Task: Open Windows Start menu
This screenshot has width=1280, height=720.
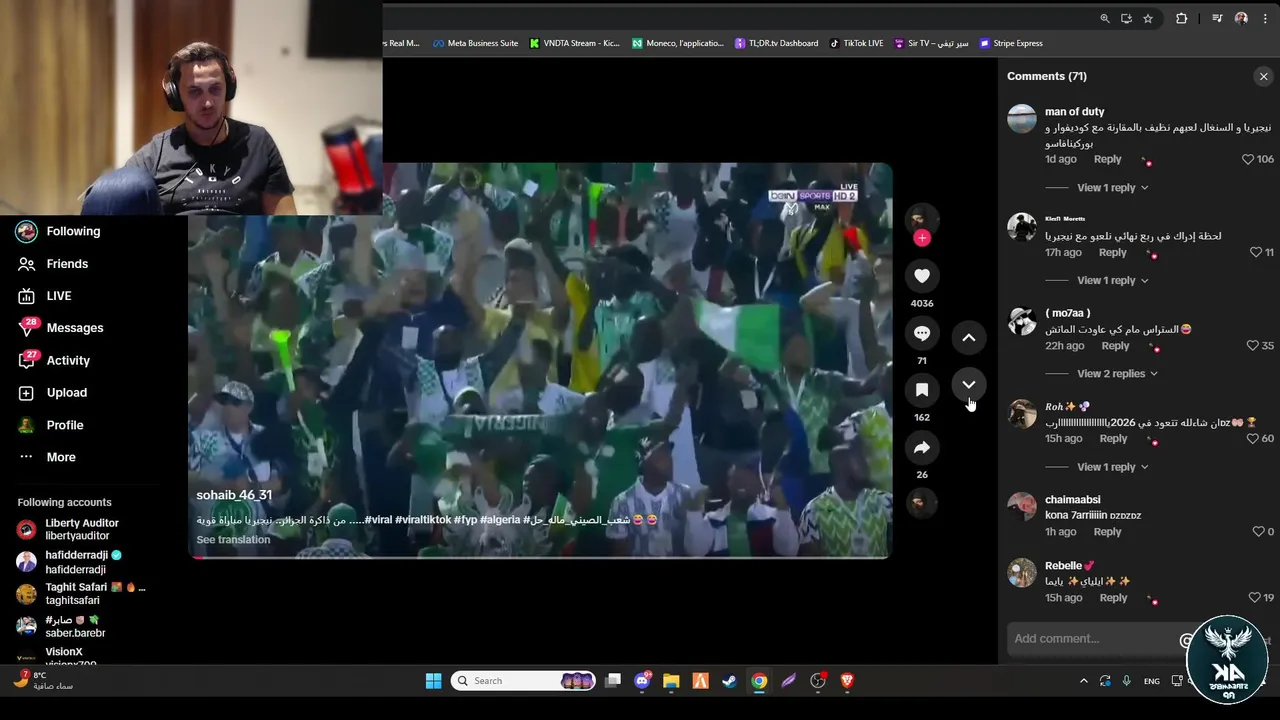Action: click(x=433, y=681)
